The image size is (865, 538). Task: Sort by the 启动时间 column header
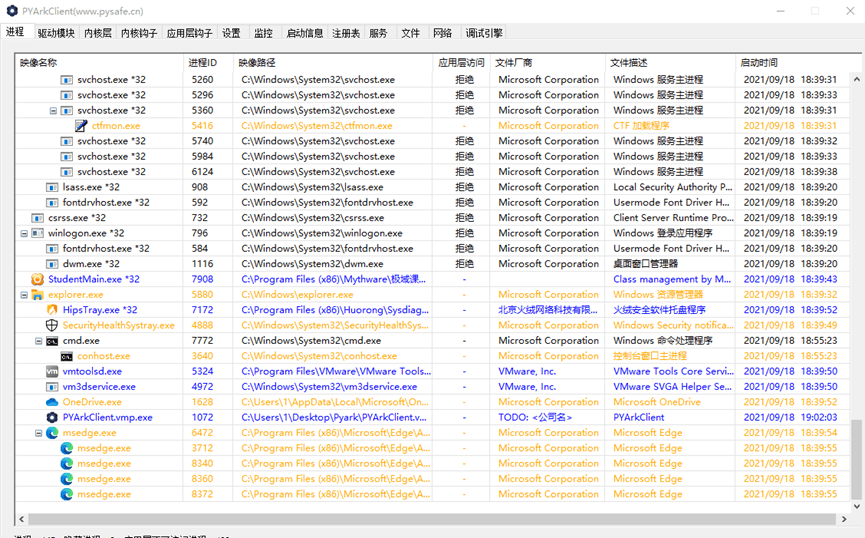coord(759,62)
